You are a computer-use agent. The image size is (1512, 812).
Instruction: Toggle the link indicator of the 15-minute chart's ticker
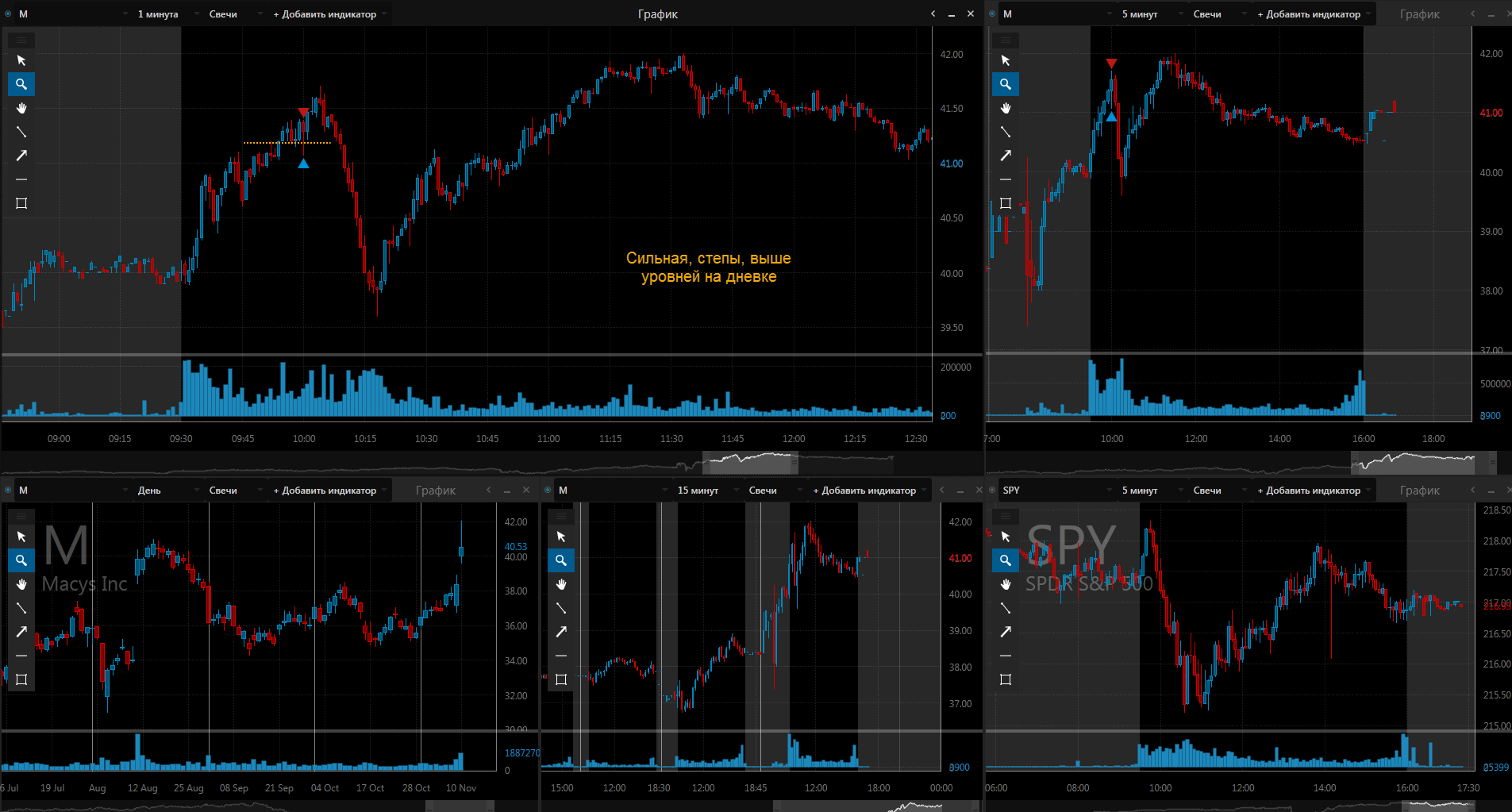(548, 491)
